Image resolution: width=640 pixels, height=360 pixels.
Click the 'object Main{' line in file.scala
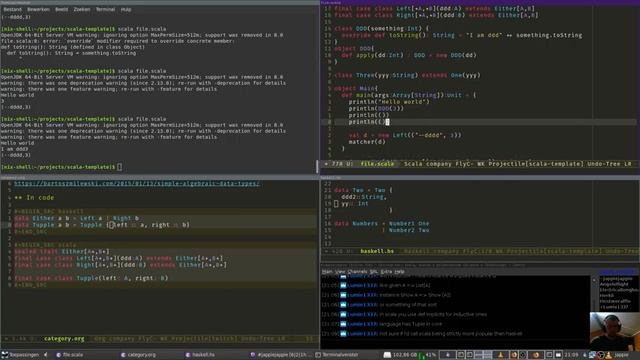tap(356, 88)
